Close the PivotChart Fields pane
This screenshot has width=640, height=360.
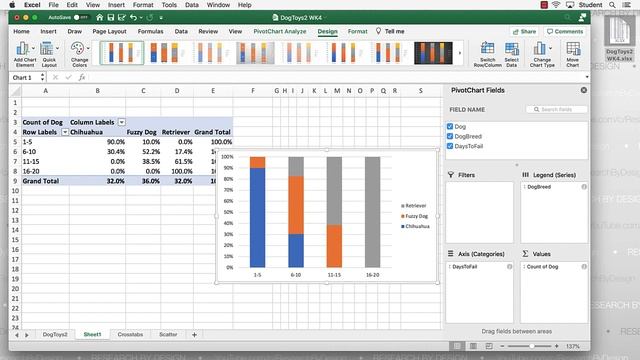[584, 90]
